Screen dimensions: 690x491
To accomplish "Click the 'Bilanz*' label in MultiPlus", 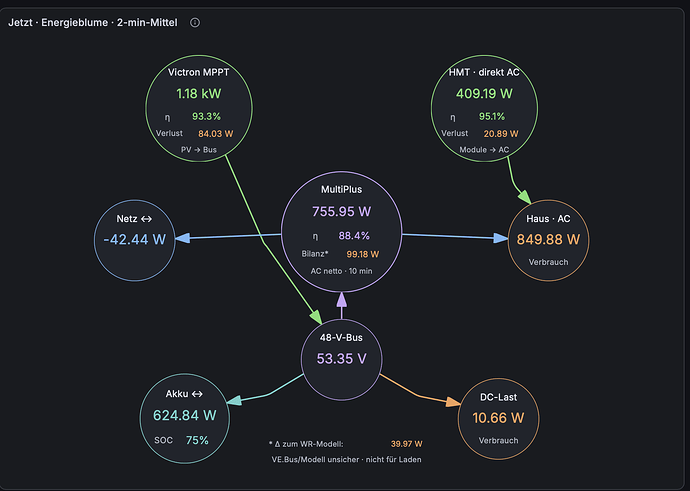I will click(x=315, y=254).
